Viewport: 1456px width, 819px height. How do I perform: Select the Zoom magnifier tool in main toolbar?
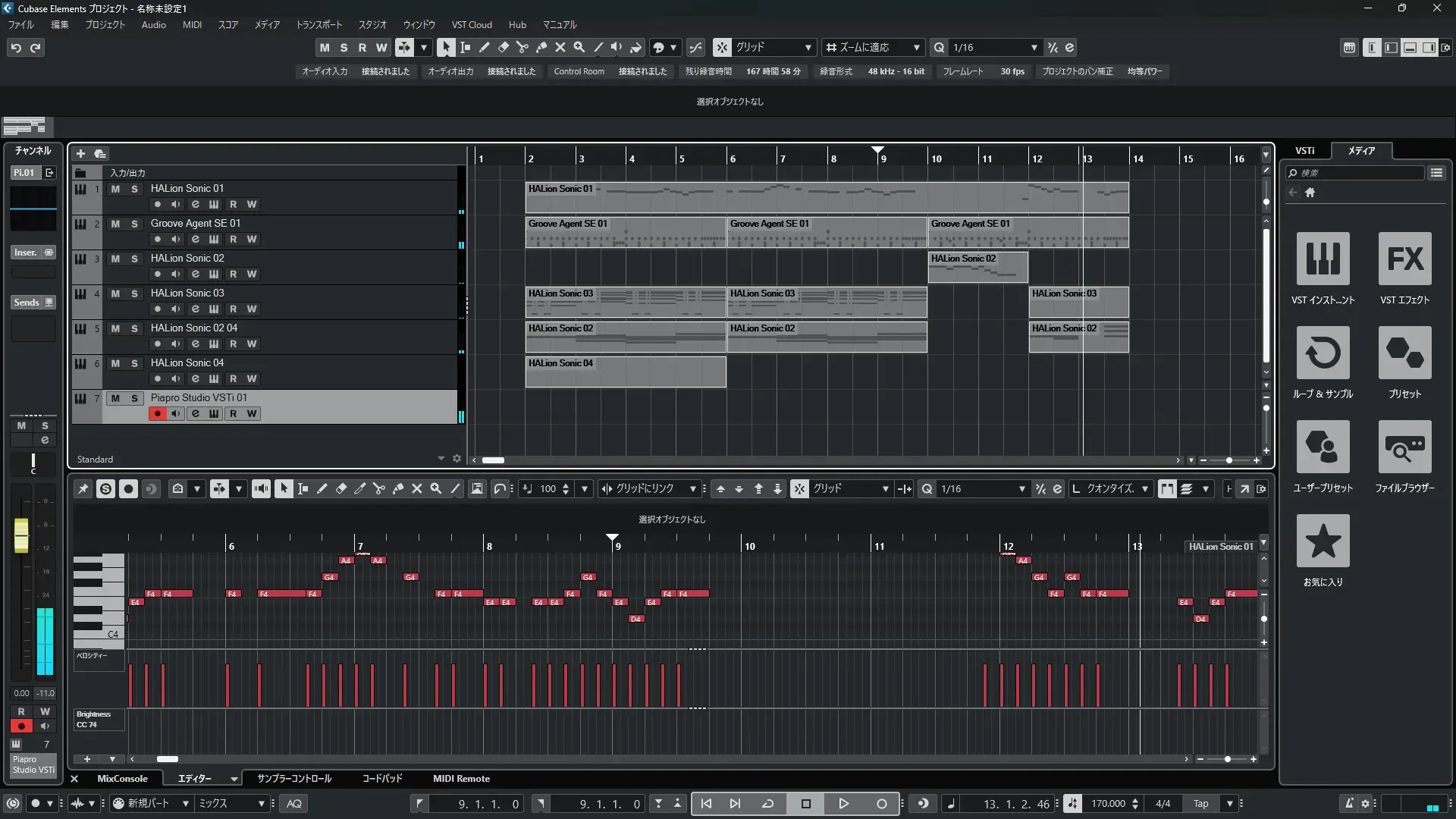click(579, 47)
